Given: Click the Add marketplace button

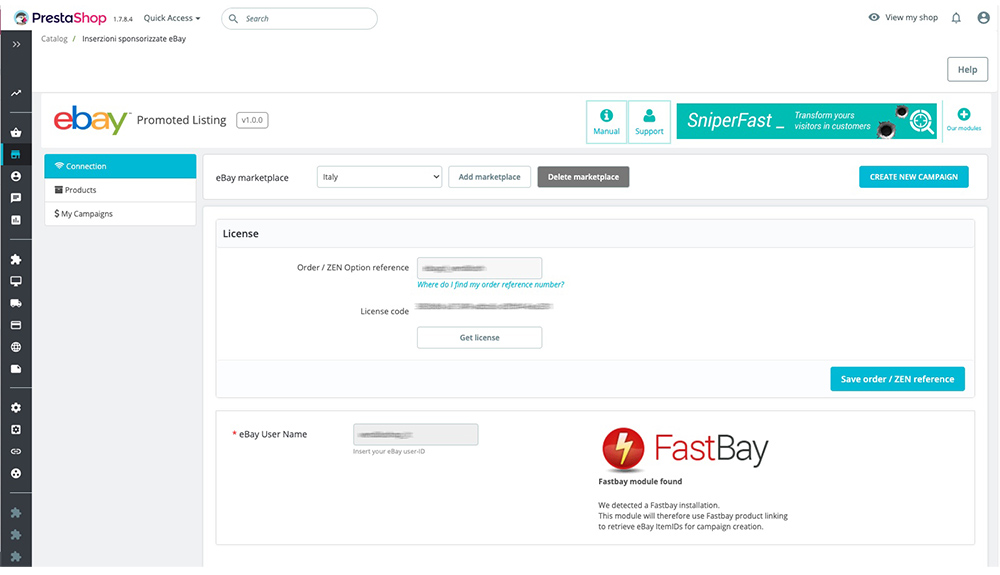Looking at the screenshot, I should tap(489, 177).
